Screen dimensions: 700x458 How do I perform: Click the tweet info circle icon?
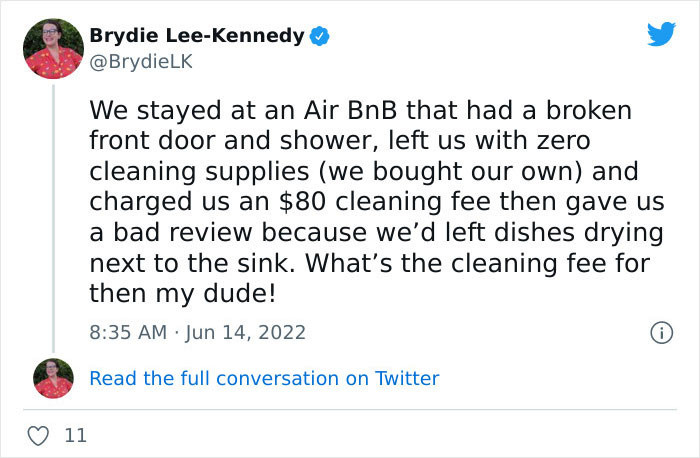[660, 332]
